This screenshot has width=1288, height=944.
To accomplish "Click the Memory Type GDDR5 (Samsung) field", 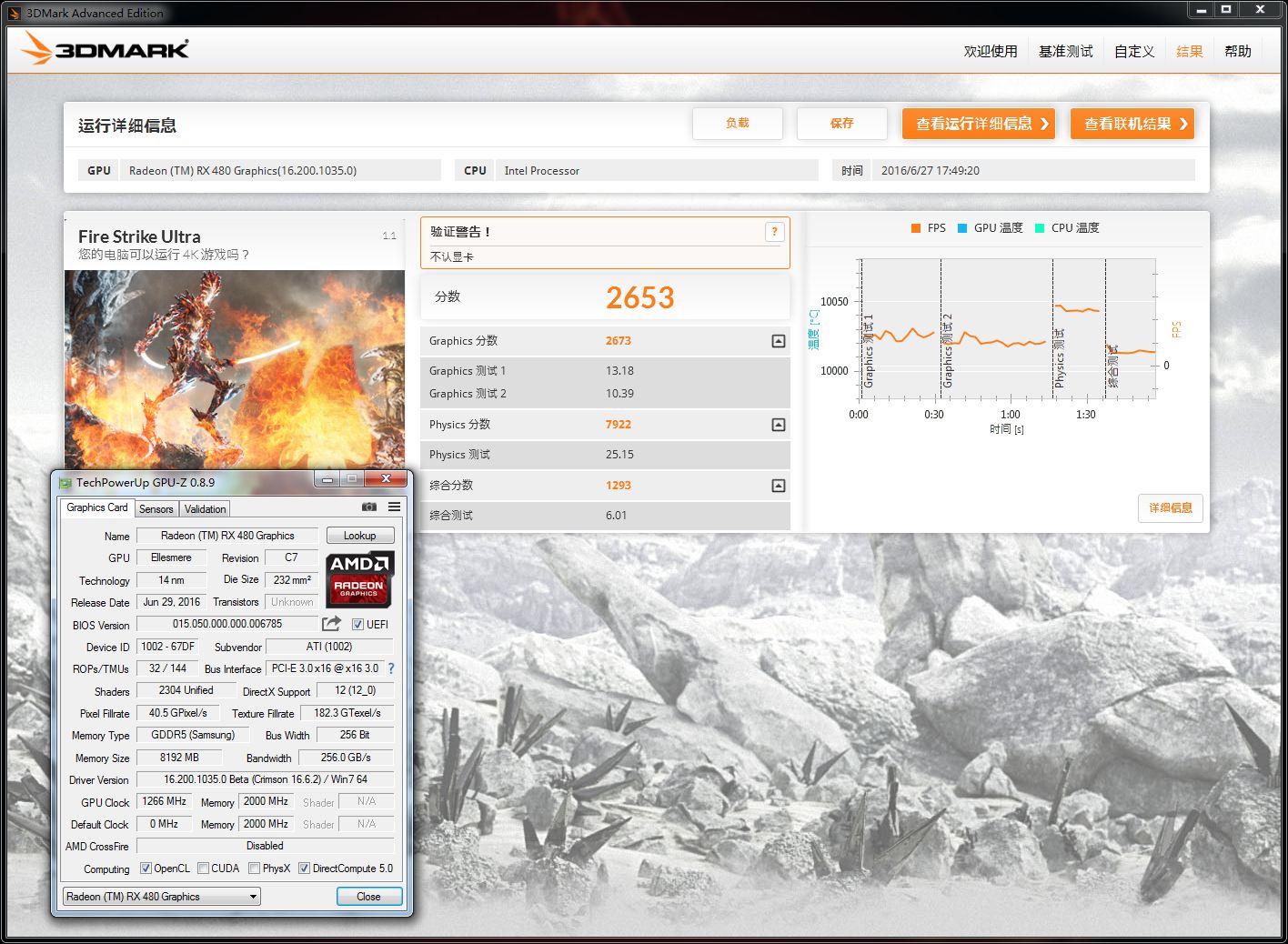I will [193, 735].
